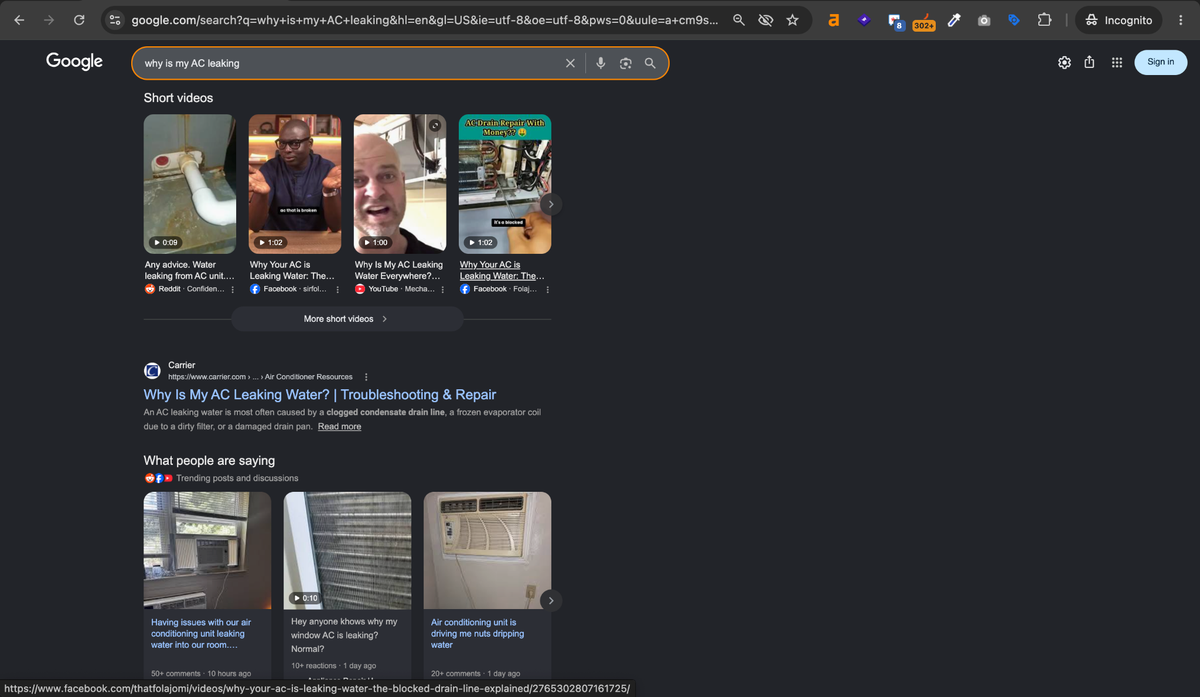Open Google quick settings gear
Image resolution: width=1200 pixels, height=697 pixels.
1064,63
